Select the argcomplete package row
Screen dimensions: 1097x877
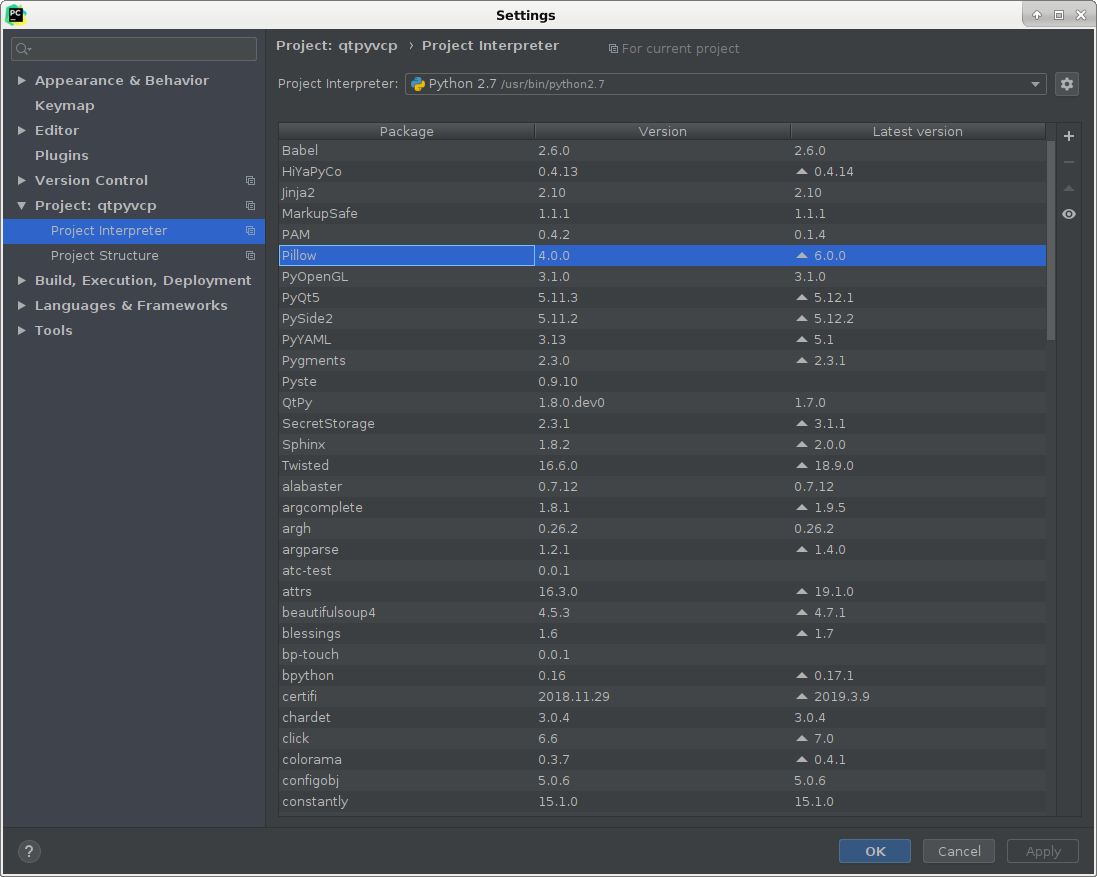pyautogui.click(x=663, y=507)
